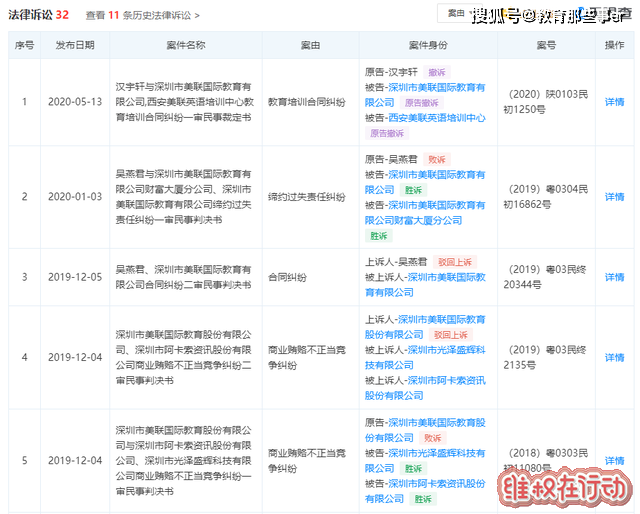640x514 pixels.
Task: Select the 案件身份 column header
Action: coord(428,45)
